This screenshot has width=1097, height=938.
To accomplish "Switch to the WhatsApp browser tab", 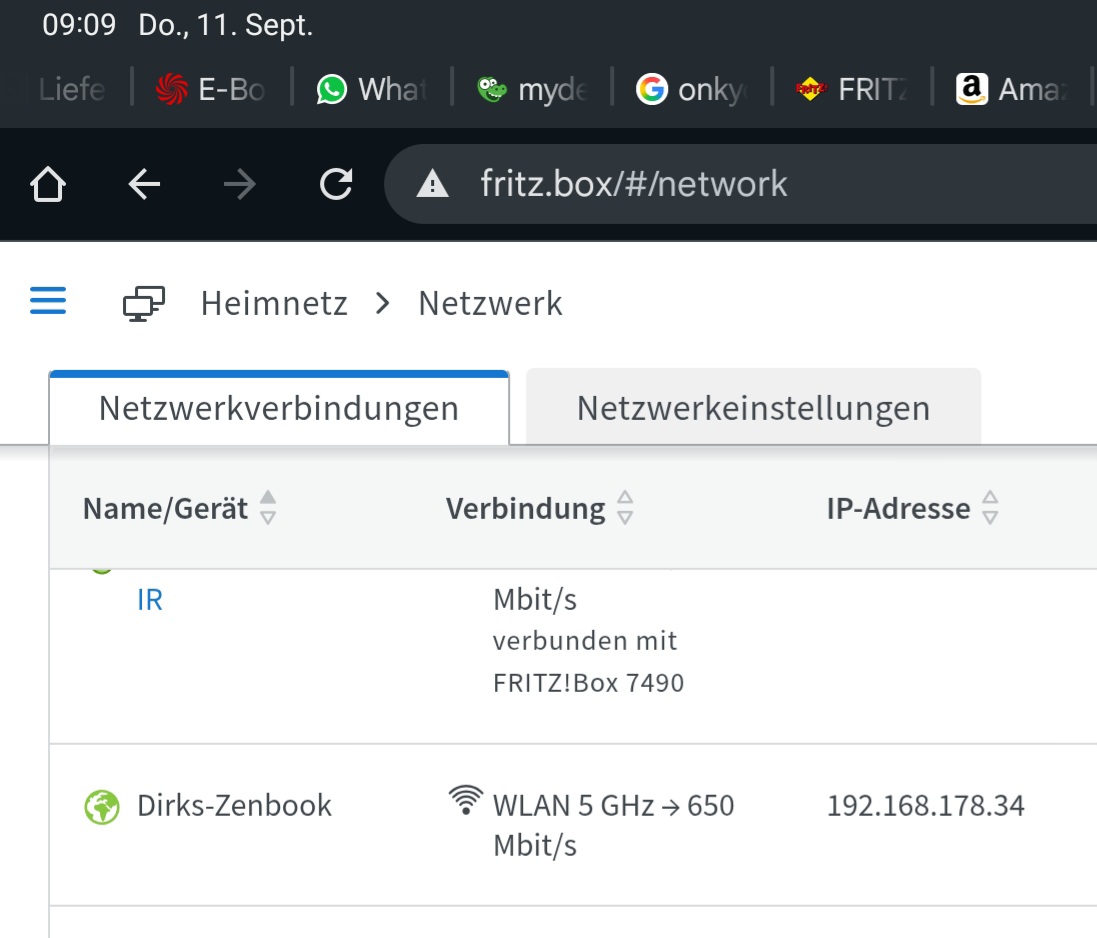I will click(372, 89).
